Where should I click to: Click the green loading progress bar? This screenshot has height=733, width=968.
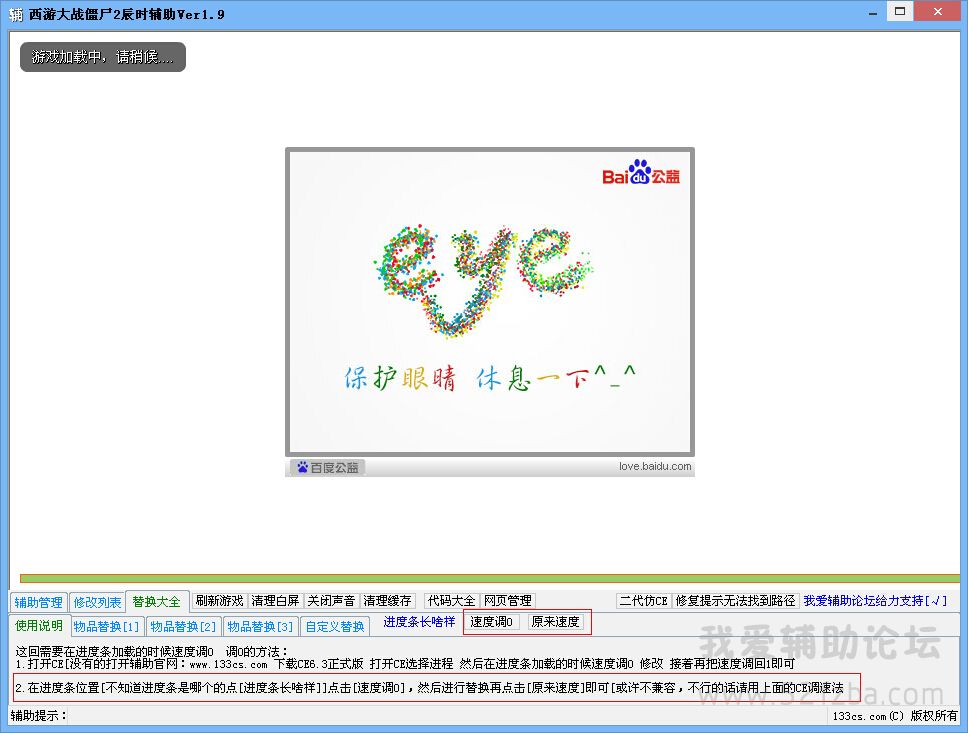click(x=490, y=579)
